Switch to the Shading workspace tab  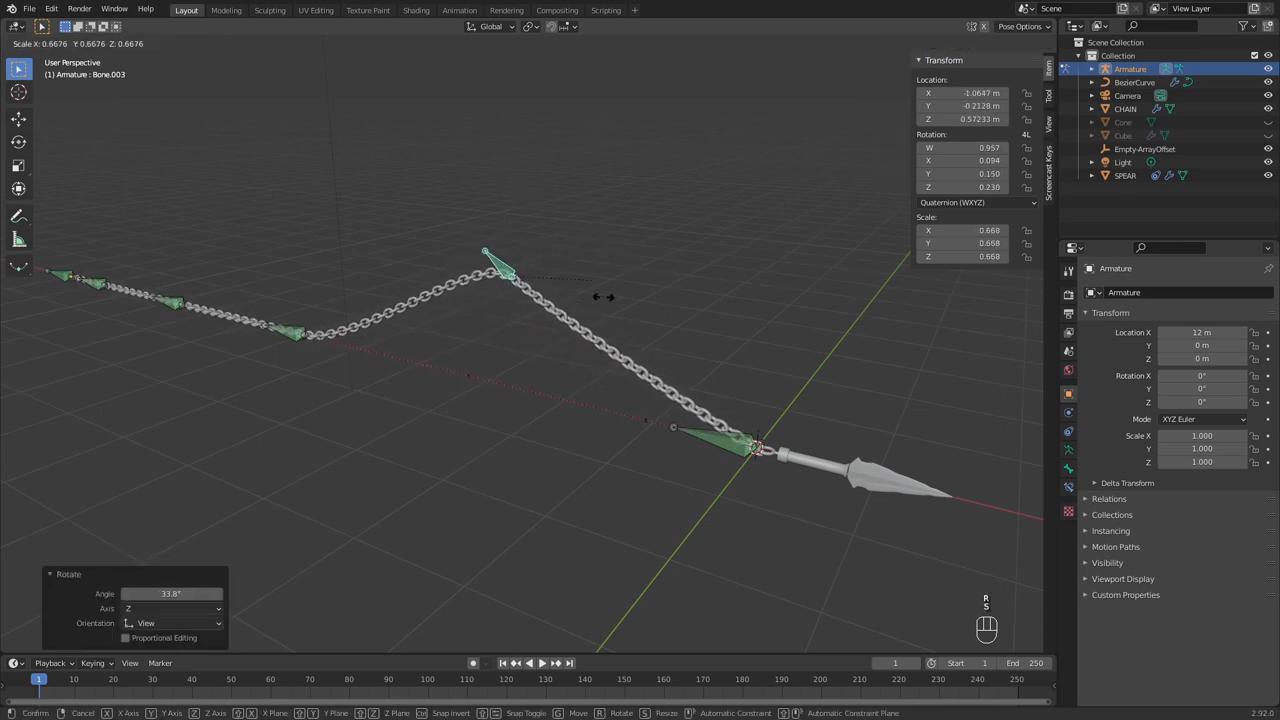(415, 10)
